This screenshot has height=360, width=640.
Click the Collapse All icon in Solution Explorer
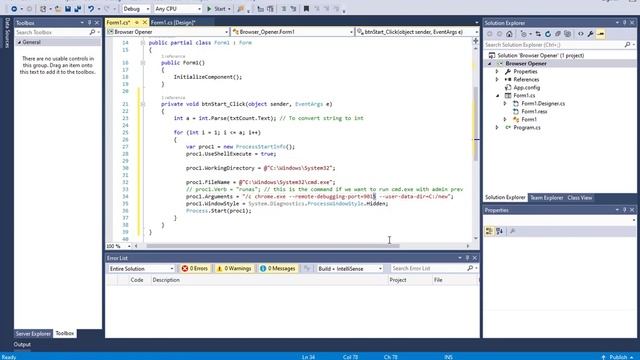(558, 34)
